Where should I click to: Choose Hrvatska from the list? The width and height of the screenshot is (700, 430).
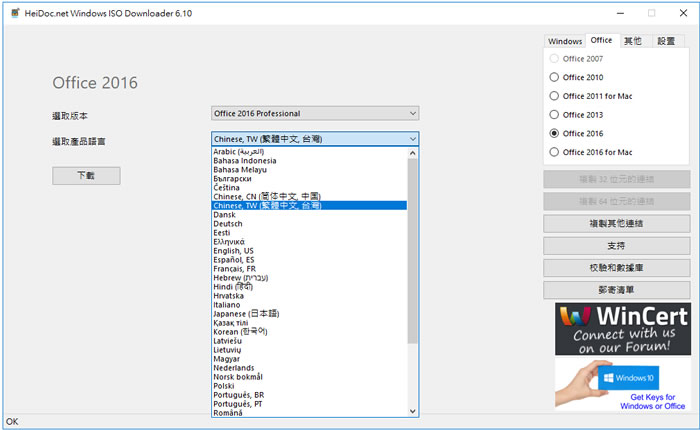click(x=309, y=296)
